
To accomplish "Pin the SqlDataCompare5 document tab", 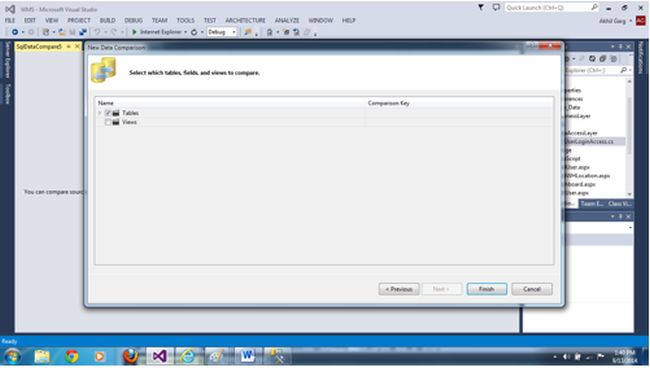I will [x=68, y=46].
